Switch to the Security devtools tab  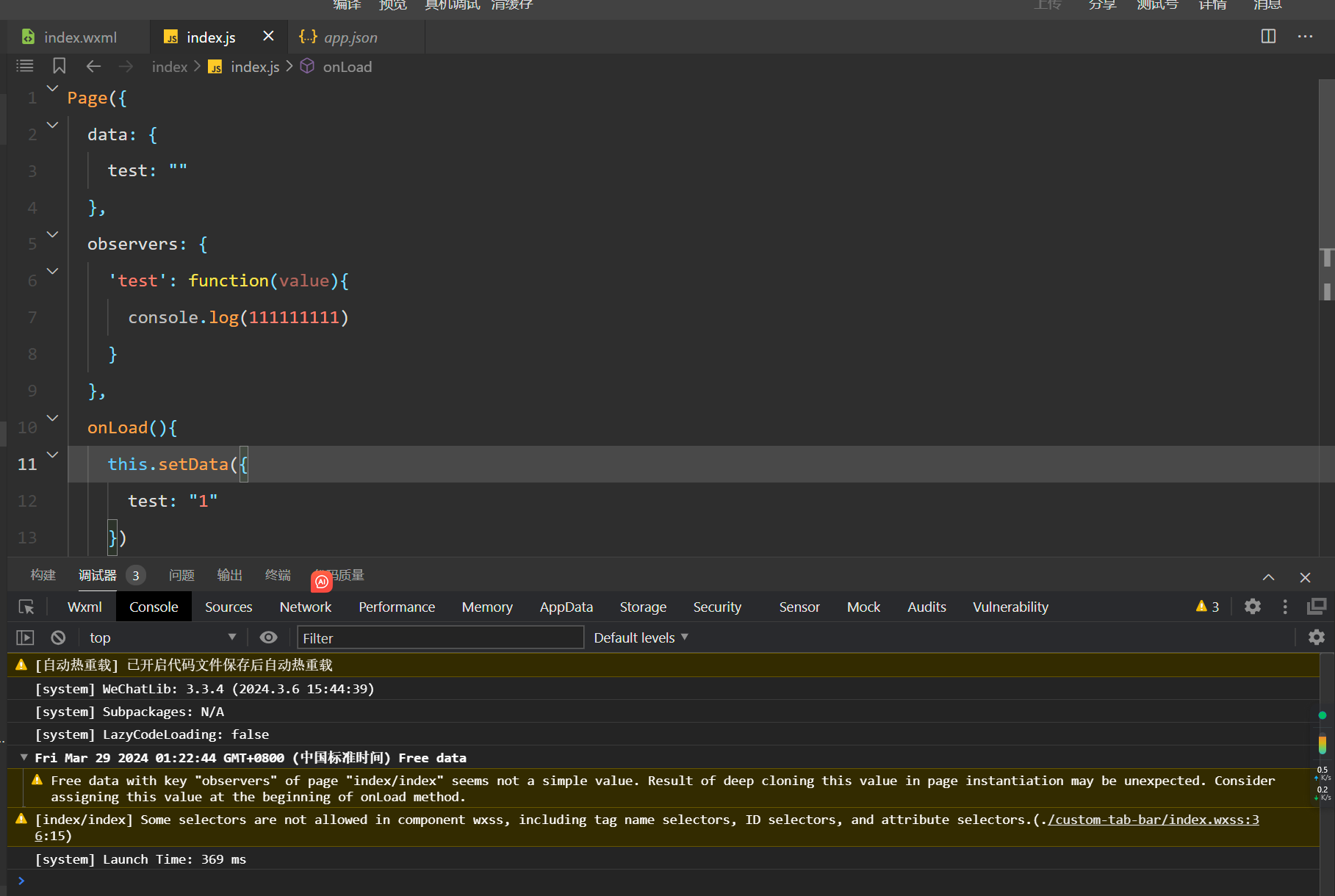(717, 607)
